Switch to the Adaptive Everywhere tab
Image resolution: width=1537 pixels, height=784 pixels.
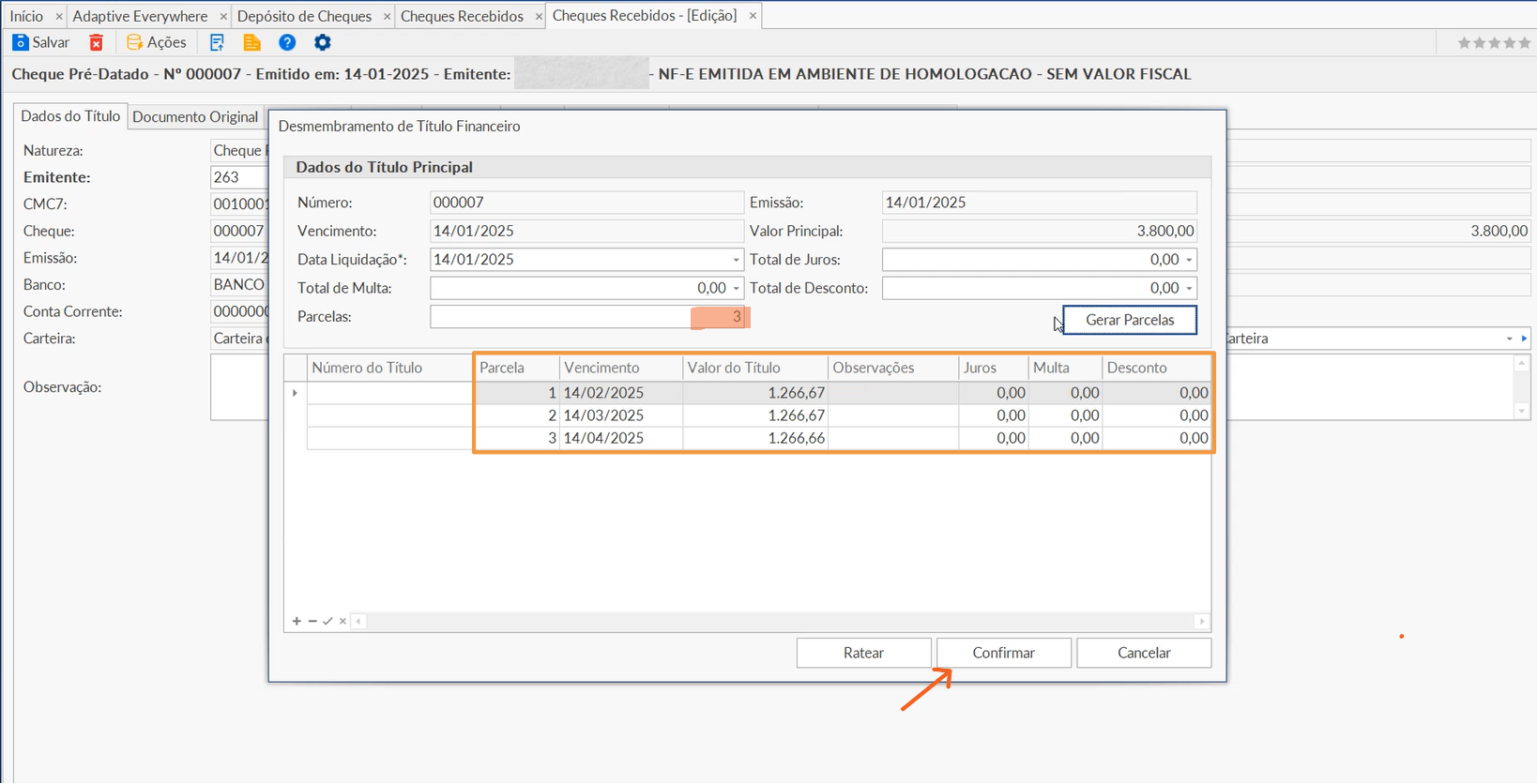pyautogui.click(x=140, y=16)
